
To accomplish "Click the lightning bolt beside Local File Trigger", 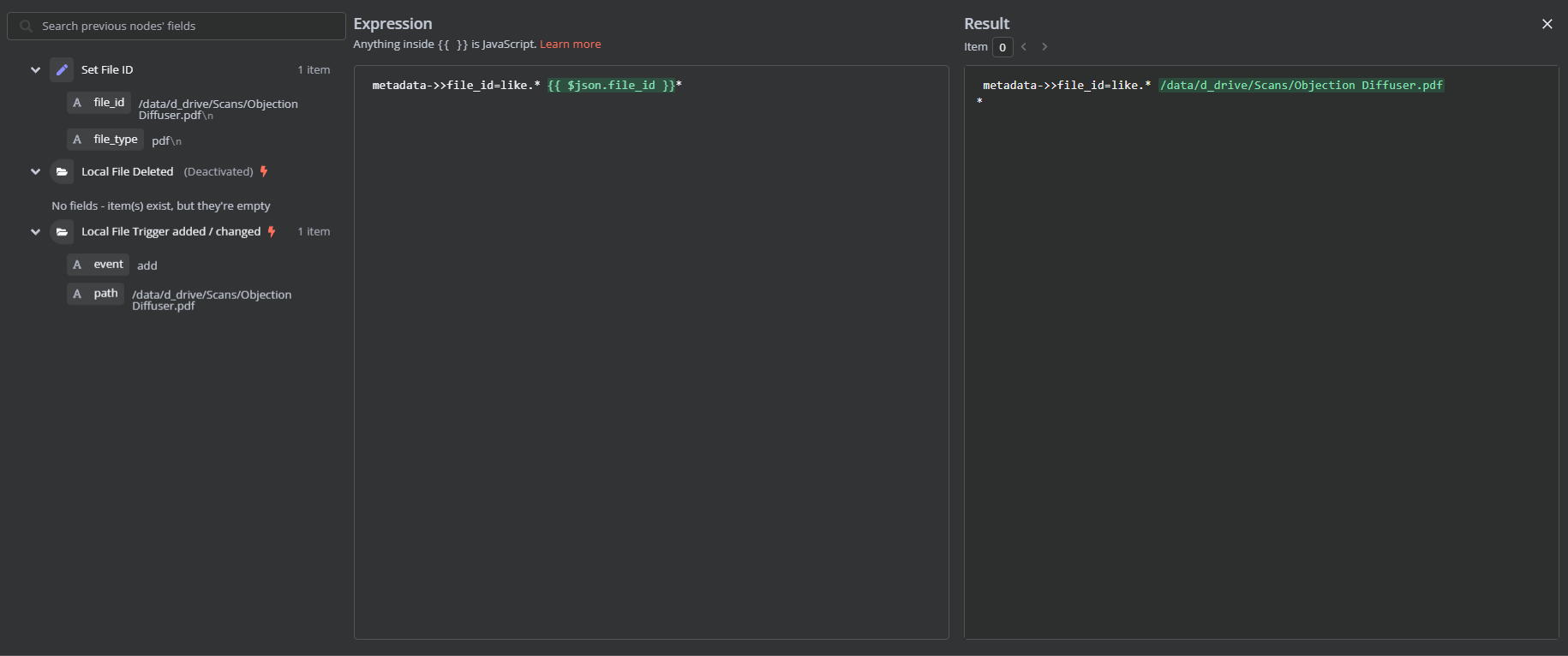I will coord(272,232).
